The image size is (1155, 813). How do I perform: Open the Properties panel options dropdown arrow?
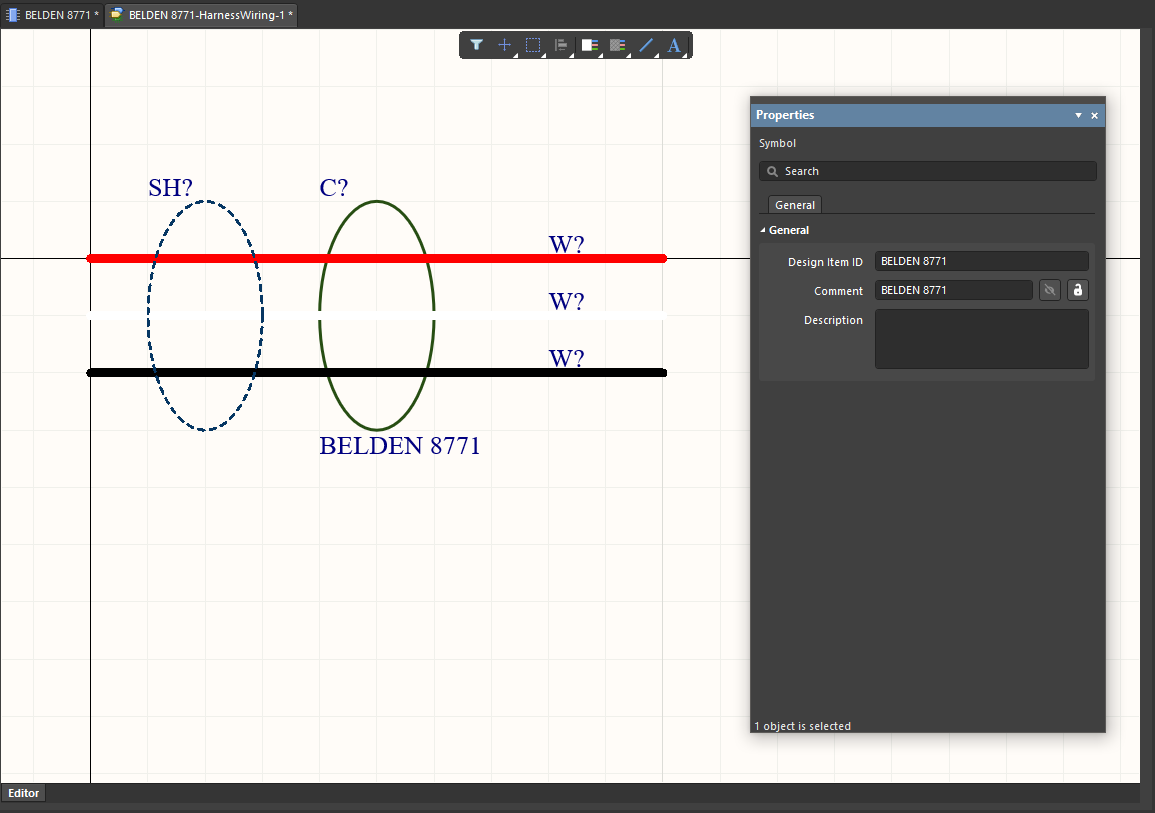(1077, 115)
